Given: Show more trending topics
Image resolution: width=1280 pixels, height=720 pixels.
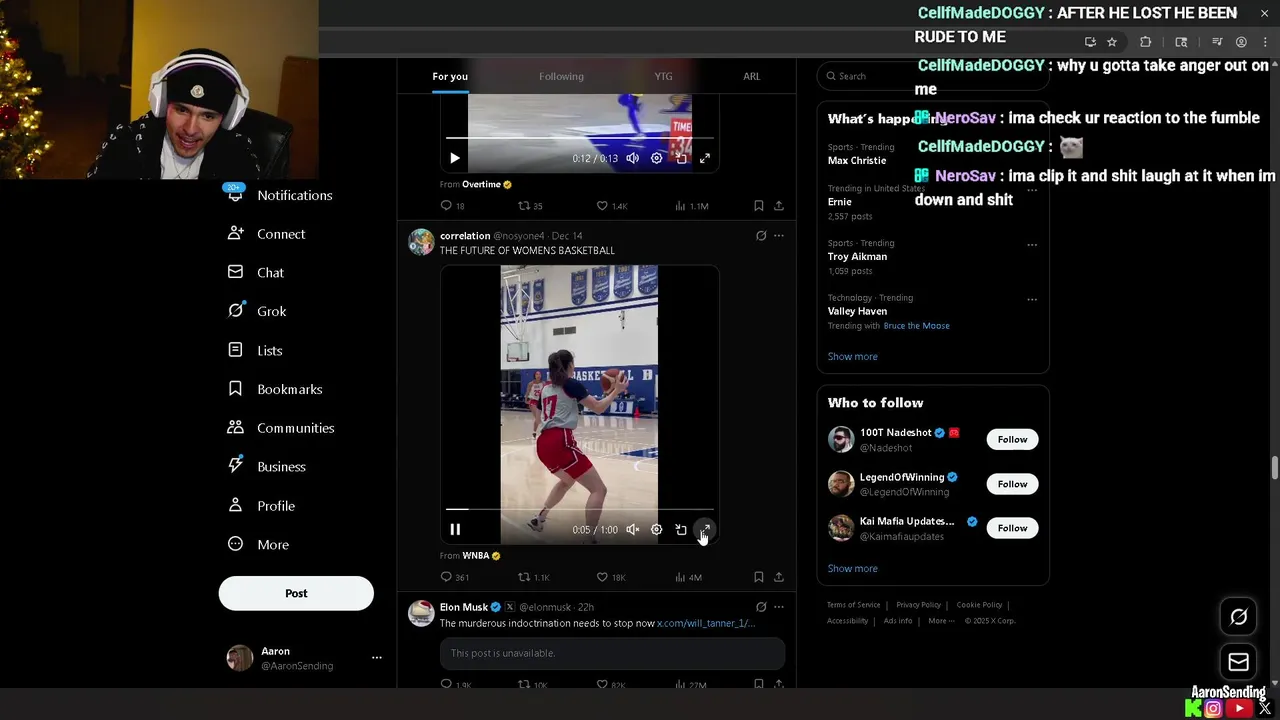Looking at the screenshot, I should tap(853, 356).
